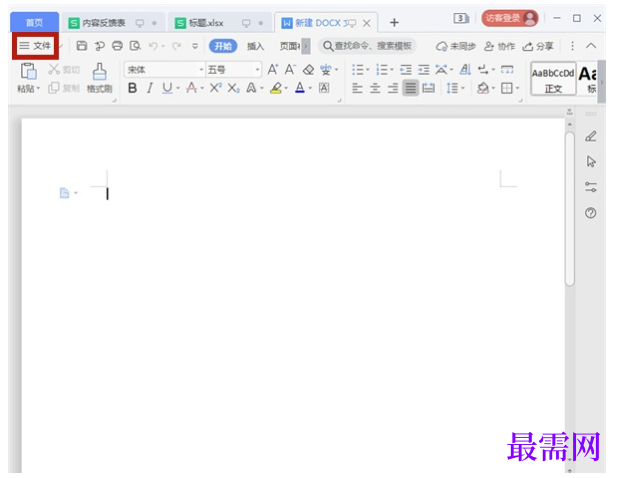Click the selection arrow icon in sidebar
The width and height of the screenshot is (619, 478).
pos(591,161)
